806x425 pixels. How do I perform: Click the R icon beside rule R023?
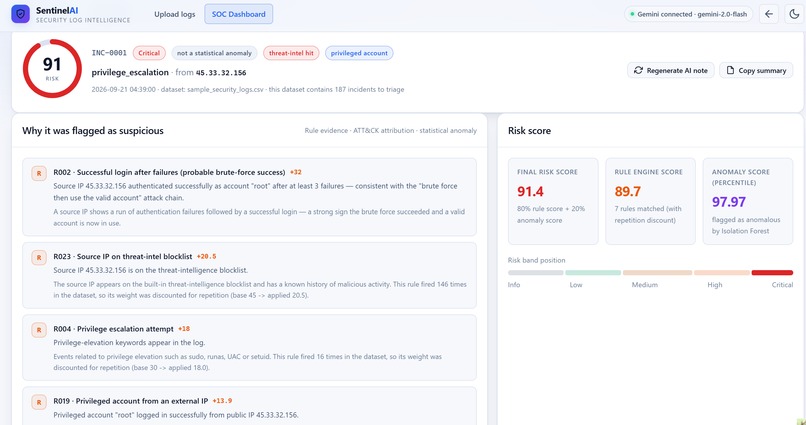(39, 257)
